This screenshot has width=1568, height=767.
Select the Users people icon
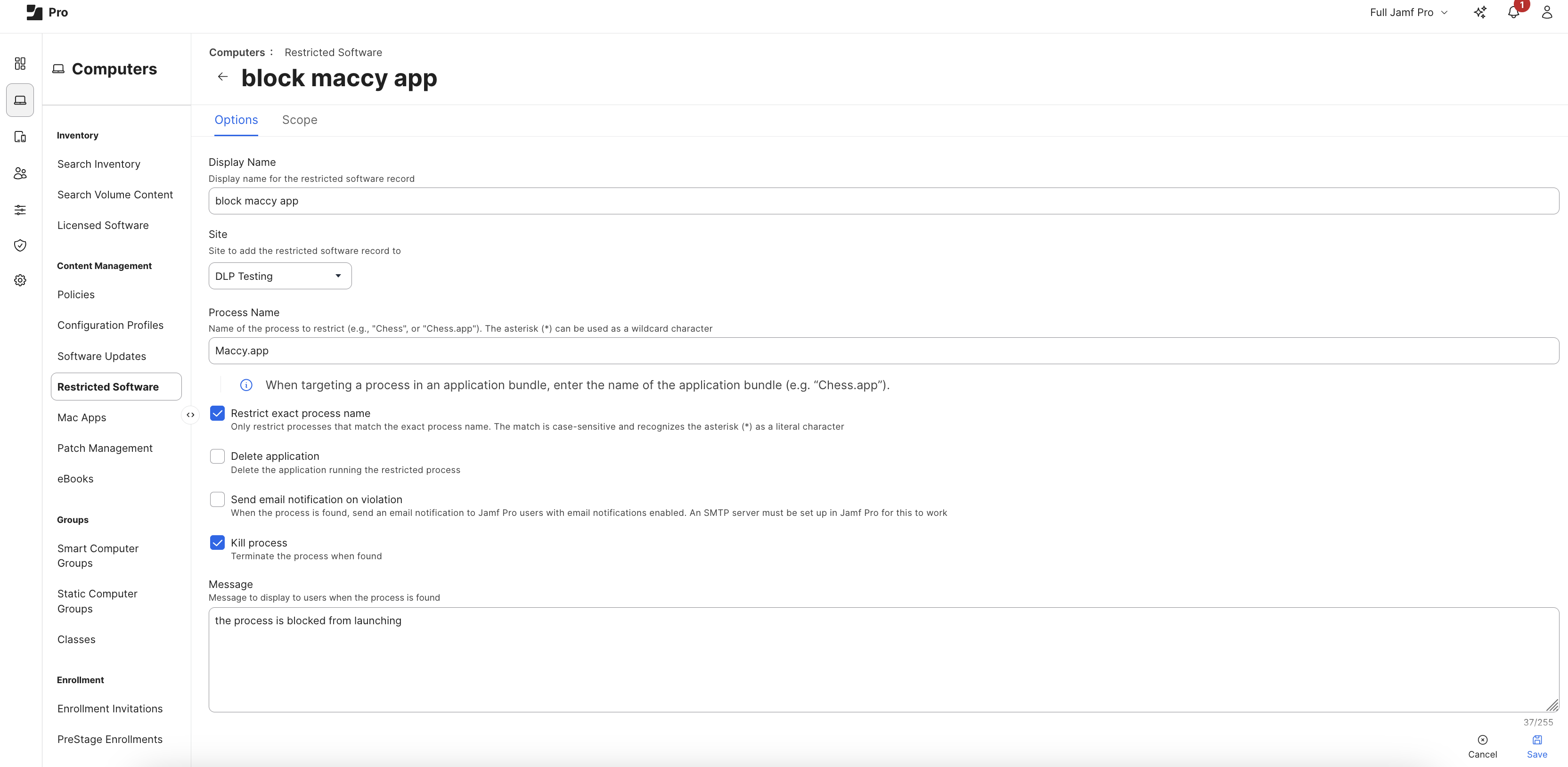point(20,173)
